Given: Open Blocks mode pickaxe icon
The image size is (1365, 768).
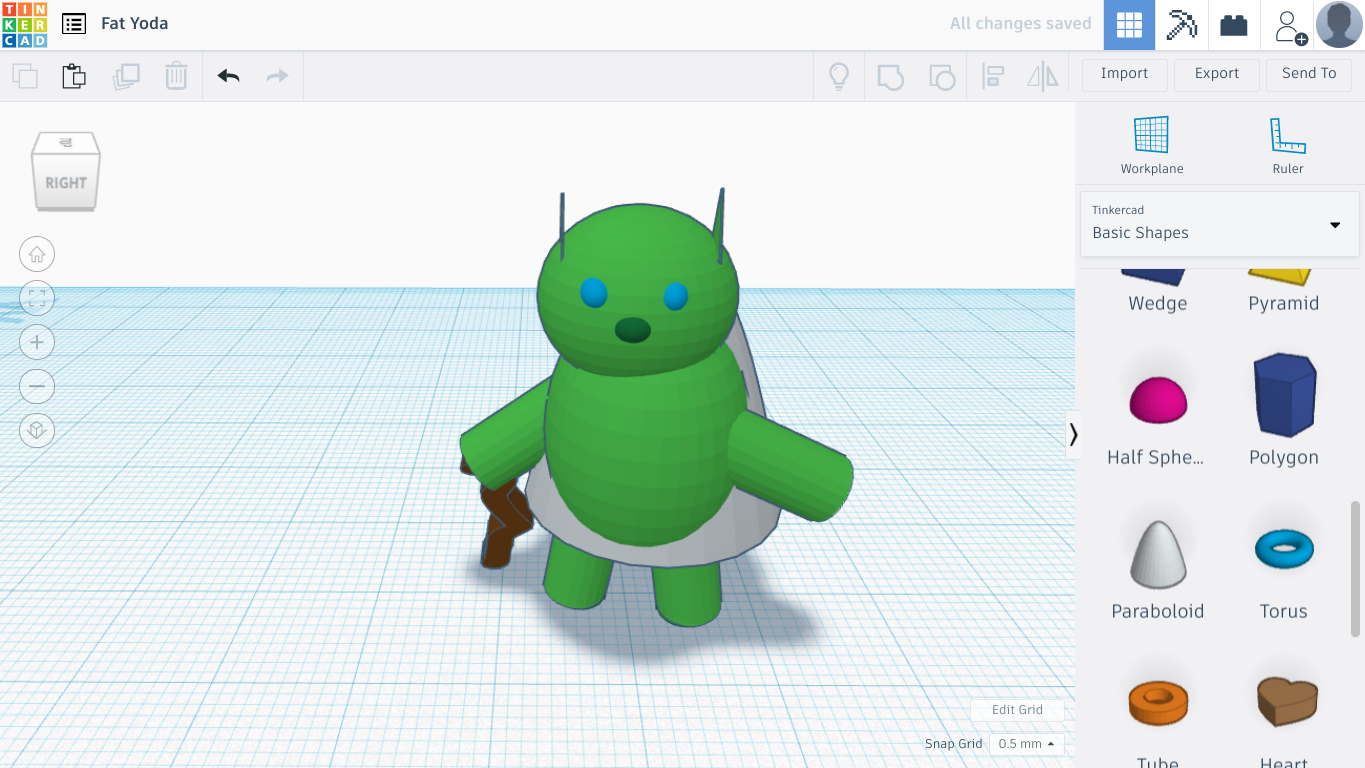Looking at the screenshot, I should [x=1182, y=25].
